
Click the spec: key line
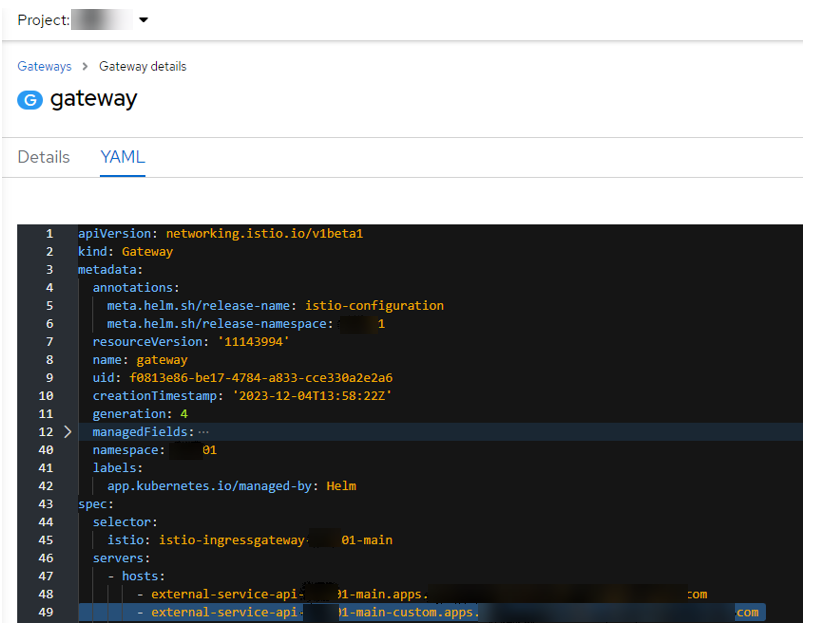96,504
